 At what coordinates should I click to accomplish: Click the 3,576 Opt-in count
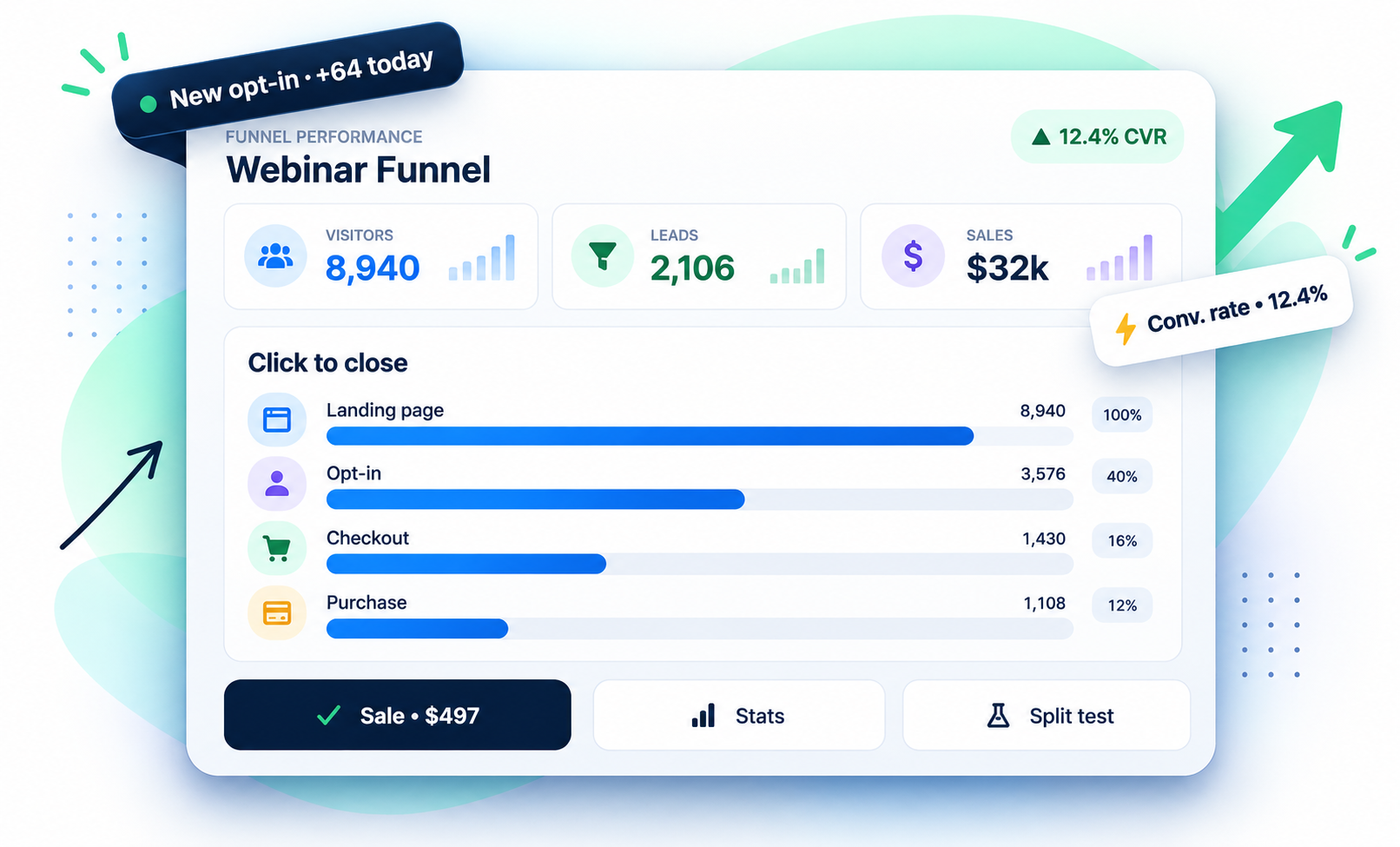tap(1043, 473)
